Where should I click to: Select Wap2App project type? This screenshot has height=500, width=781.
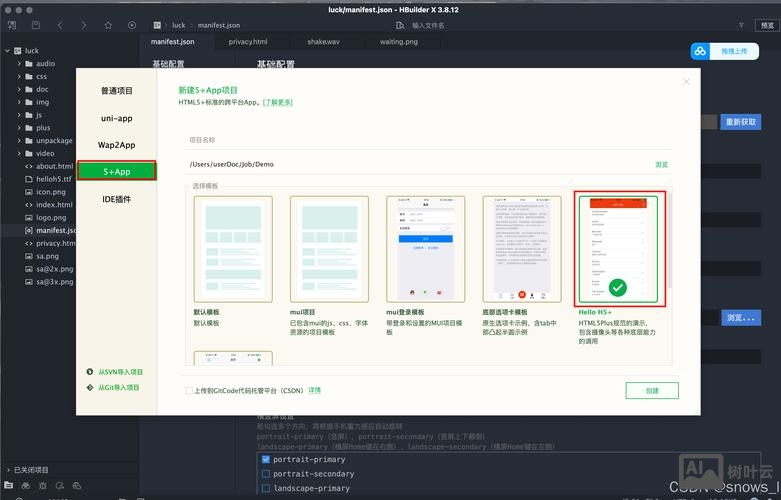117,145
